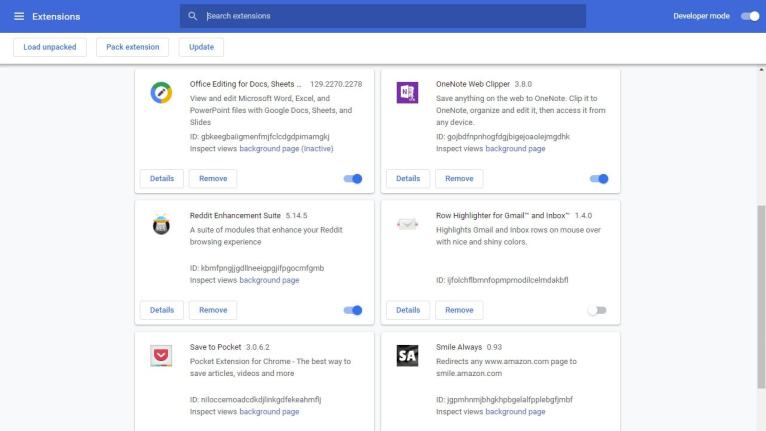Viewport: 766px width, 431px height.
Task: Disable the OneNote Web Clipper toggle
Action: (599, 179)
